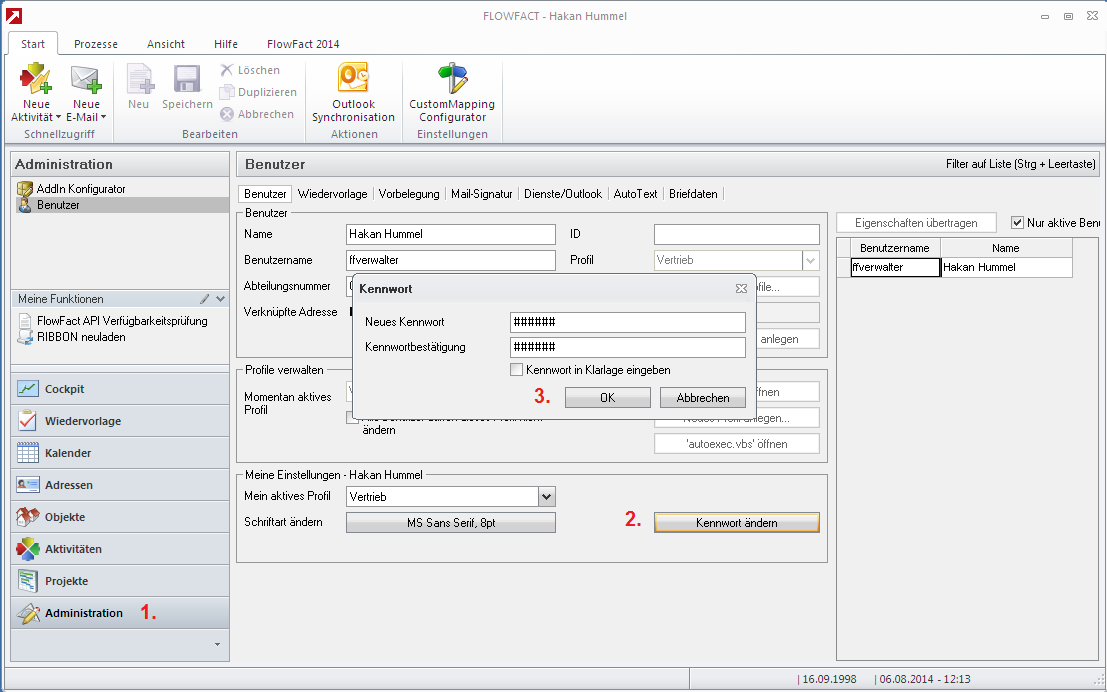The width and height of the screenshot is (1107, 692).
Task: Open the Profil dropdown
Action: coord(810,260)
